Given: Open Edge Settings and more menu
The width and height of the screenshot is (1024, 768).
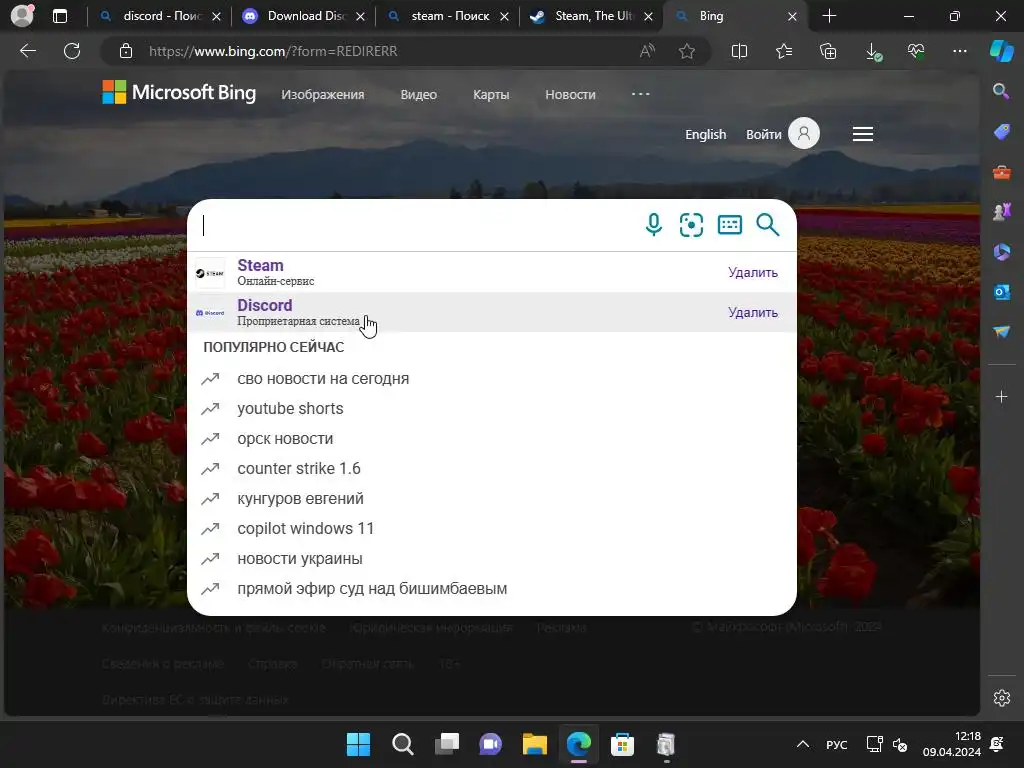Looking at the screenshot, I should tap(959, 51).
